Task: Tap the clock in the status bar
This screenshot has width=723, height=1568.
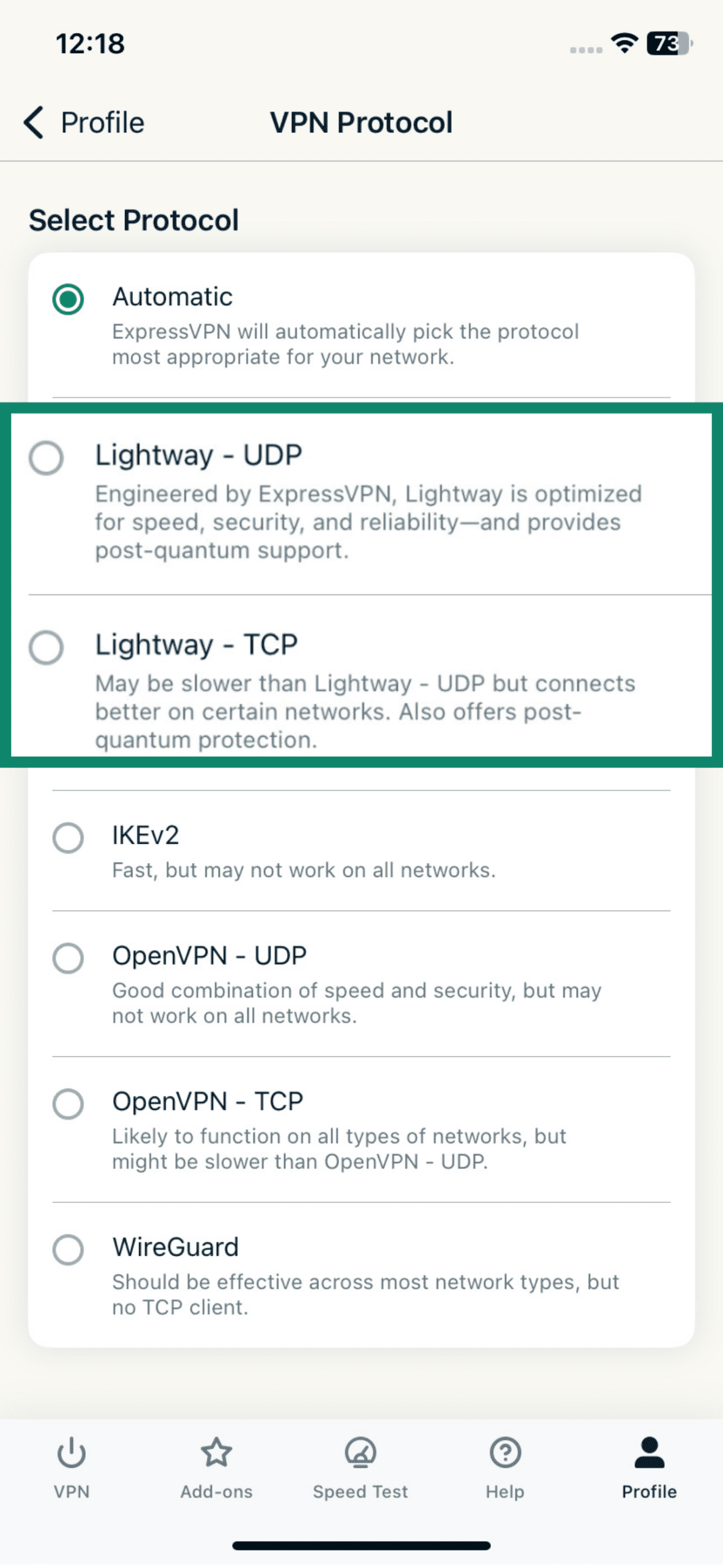Action: coord(90,43)
